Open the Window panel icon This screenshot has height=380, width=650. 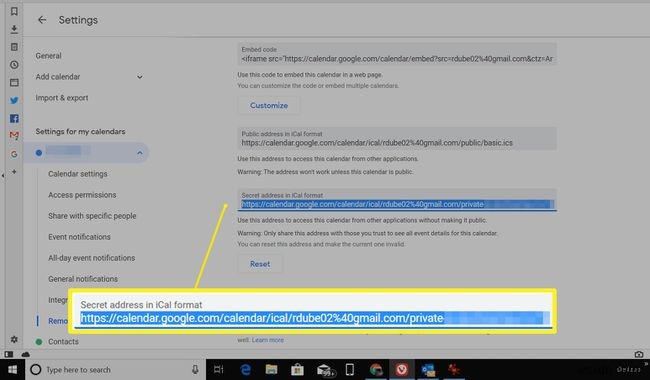pyautogui.click(x=14, y=82)
